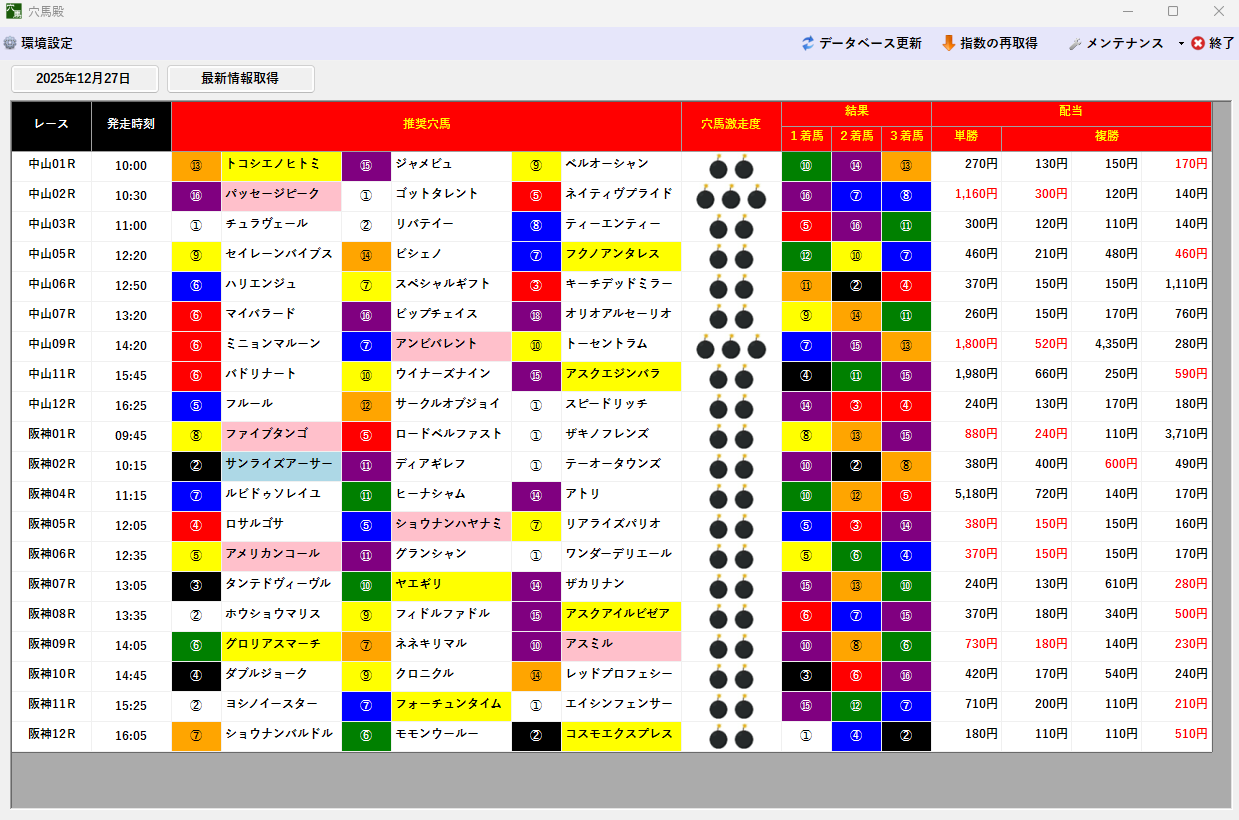The width and height of the screenshot is (1239, 820).
Task: Click the データベース更新 refresh arrows icon
Action: [807, 43]
